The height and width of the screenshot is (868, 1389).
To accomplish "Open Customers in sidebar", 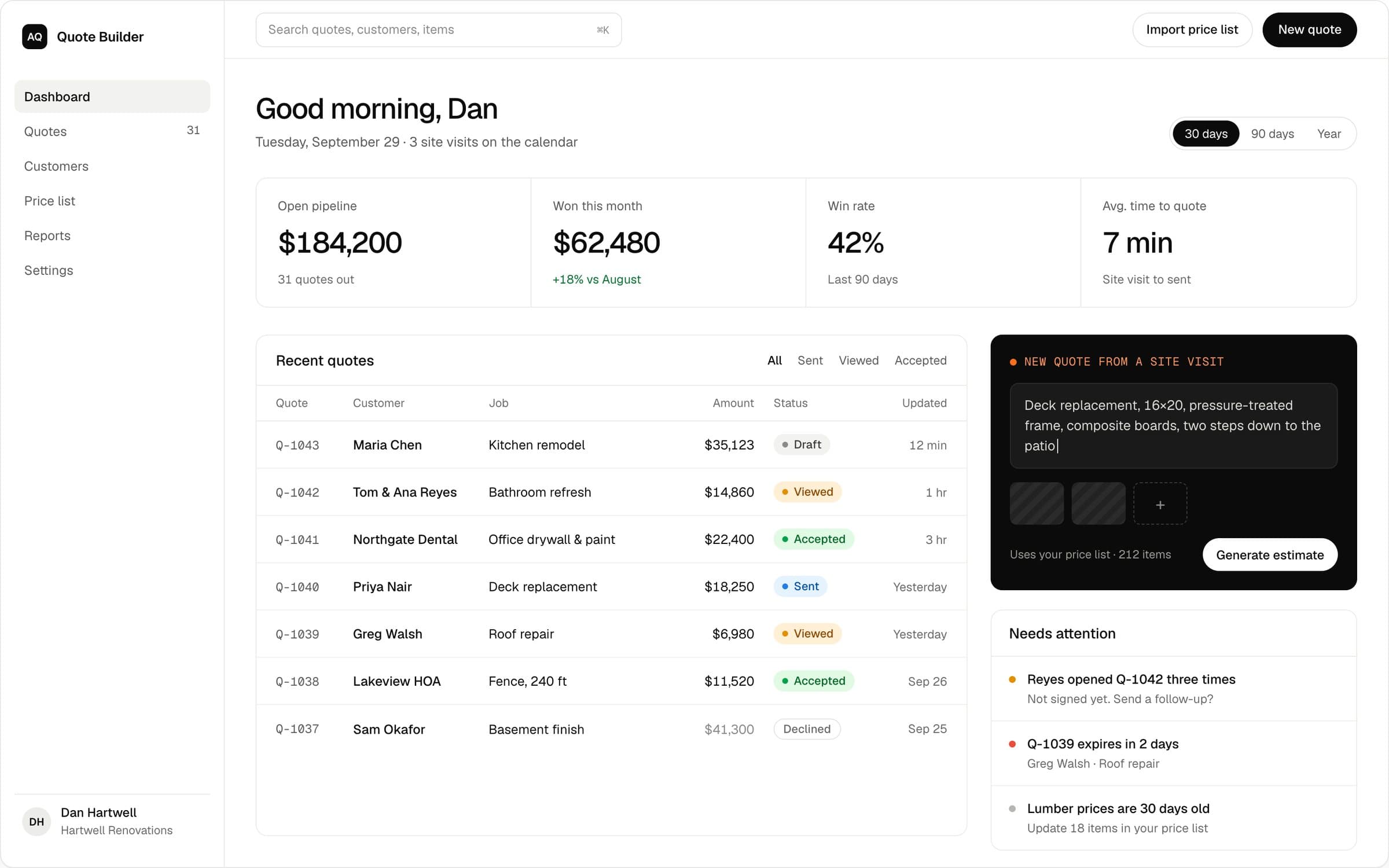I will point(112,166).
